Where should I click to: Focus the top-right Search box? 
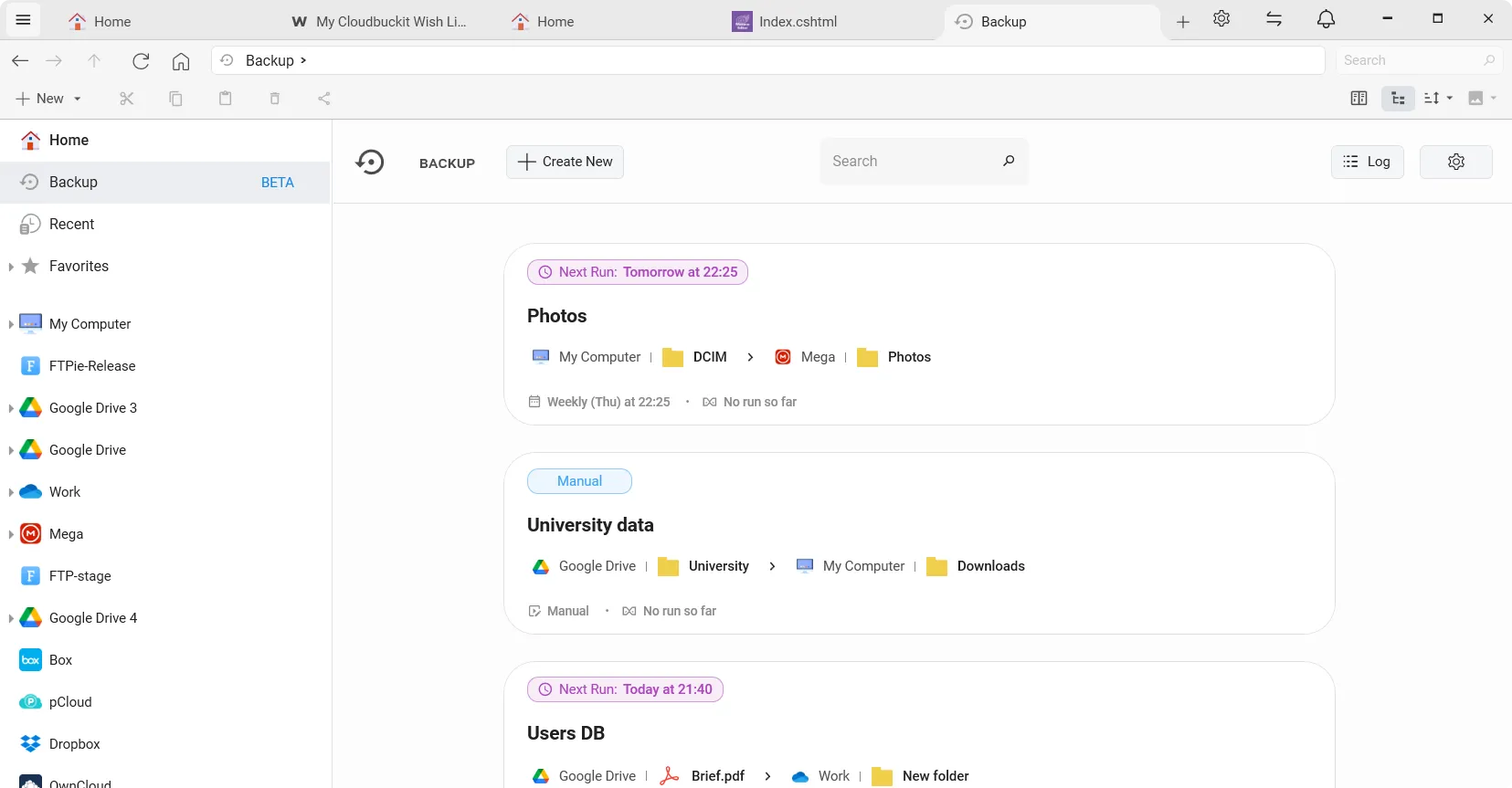point(1419,60)
